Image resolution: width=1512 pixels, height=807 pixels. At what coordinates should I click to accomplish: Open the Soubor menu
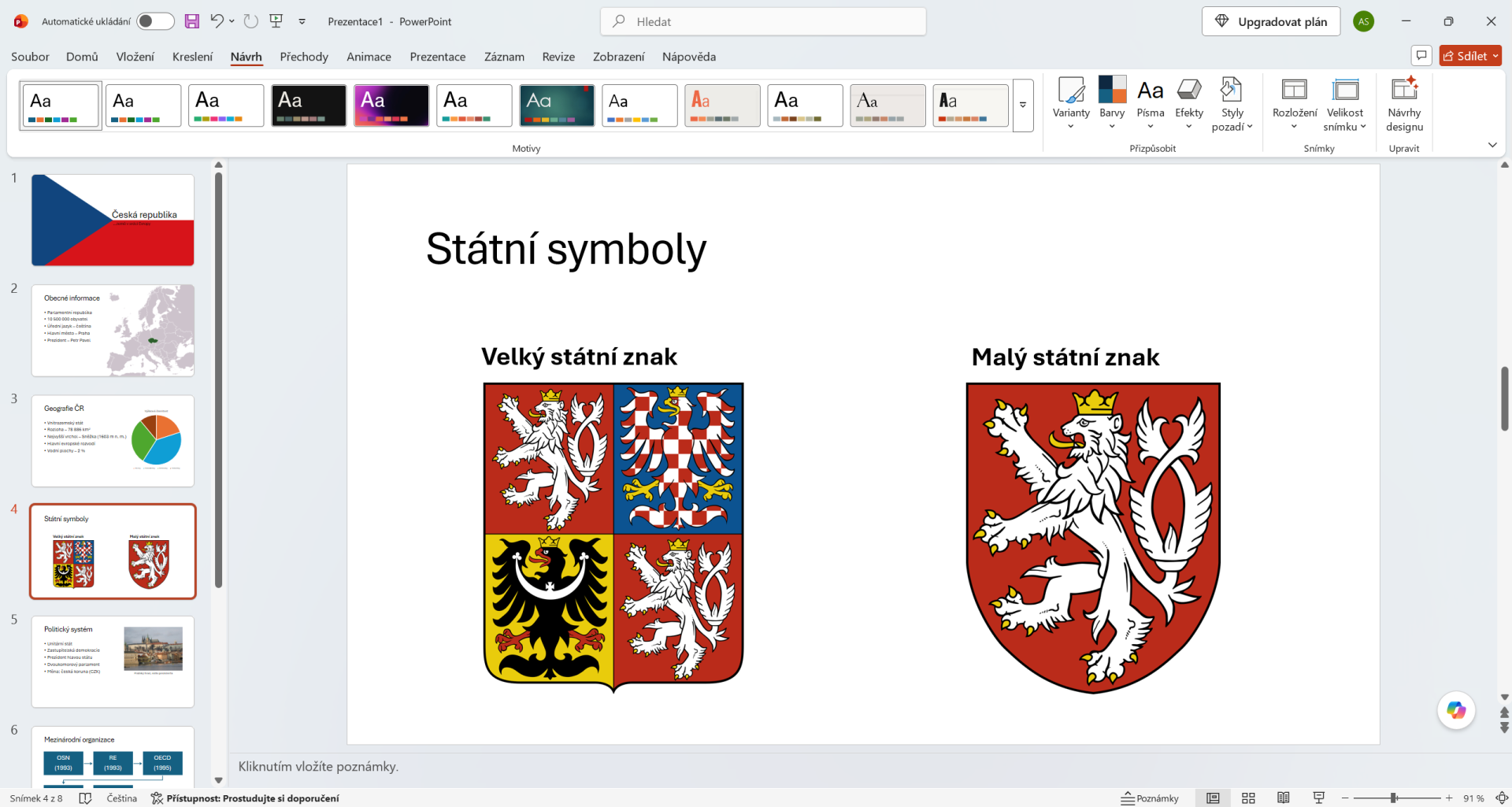[30, 57]
